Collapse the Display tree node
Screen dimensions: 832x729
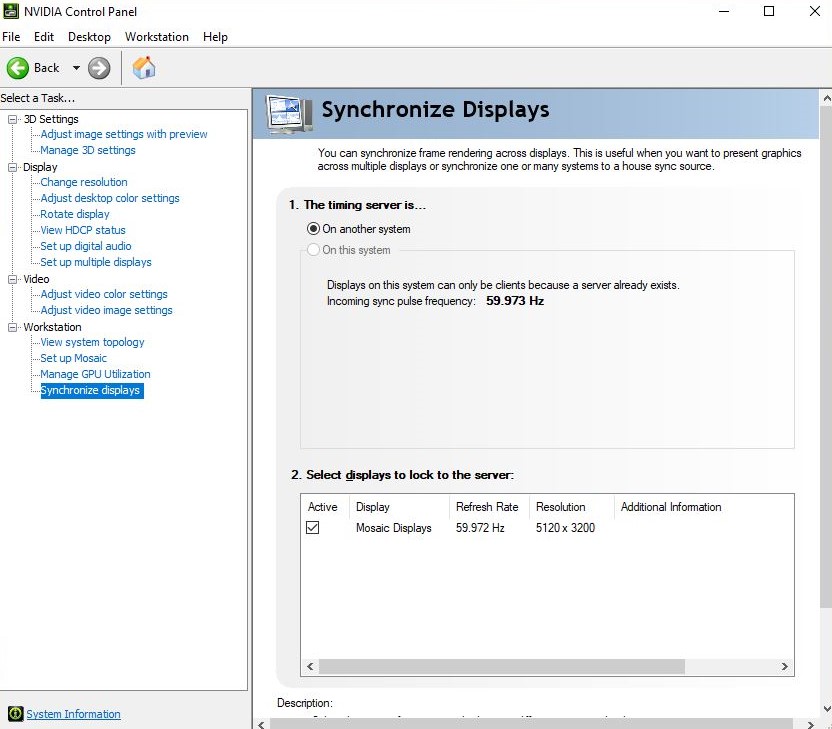12,168
